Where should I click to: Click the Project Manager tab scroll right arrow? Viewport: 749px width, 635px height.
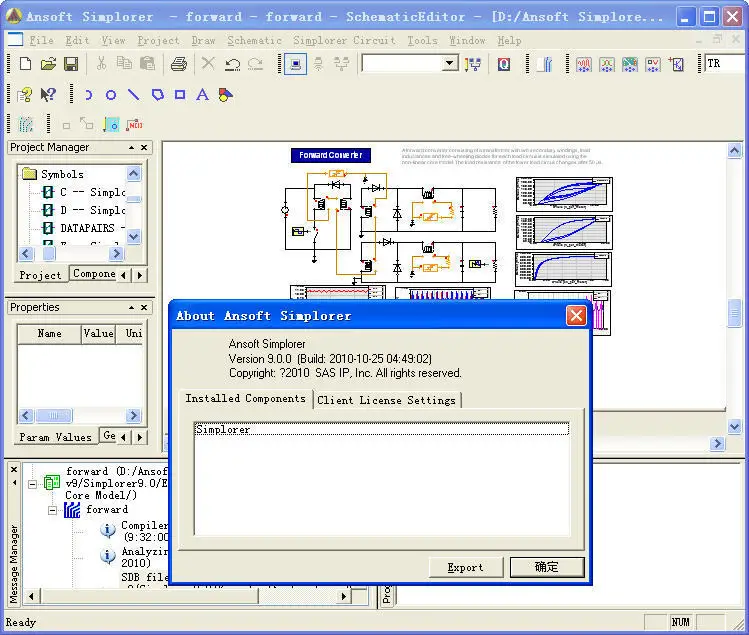(139, 275)
